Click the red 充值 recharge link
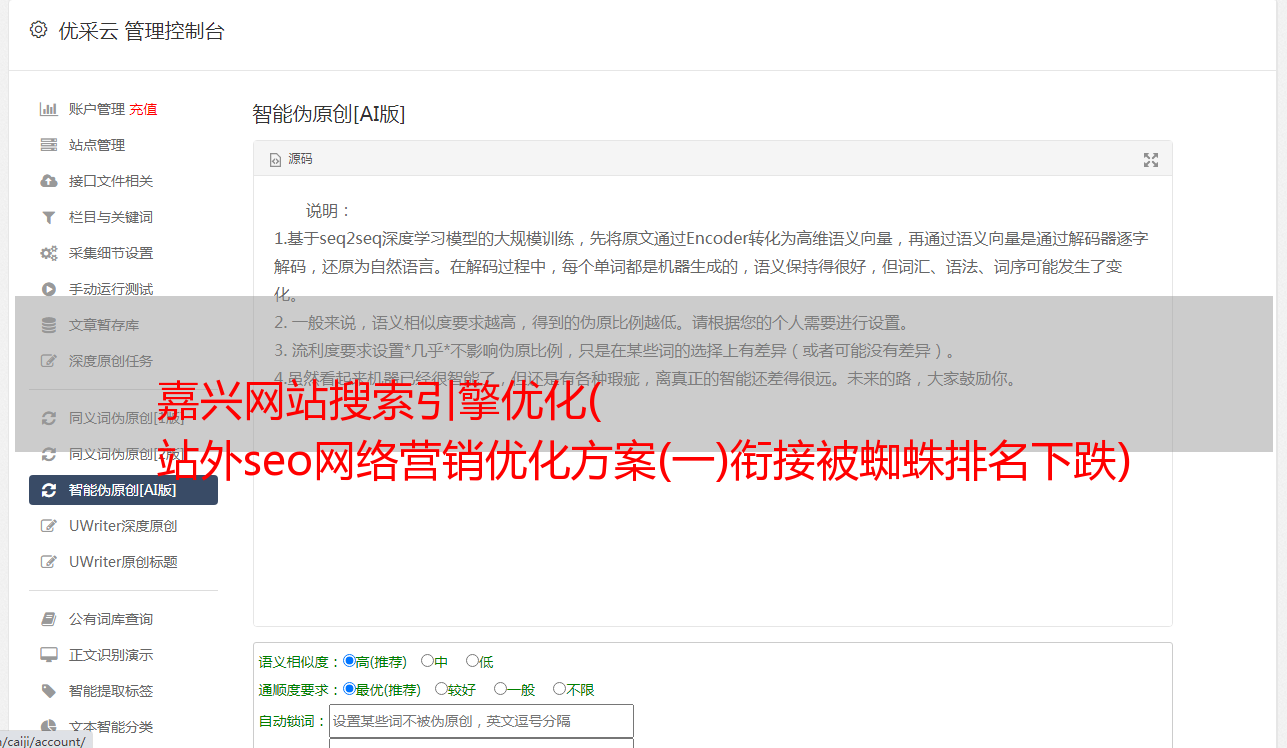Screen dimensions: 1287x748 coord(143,109)
